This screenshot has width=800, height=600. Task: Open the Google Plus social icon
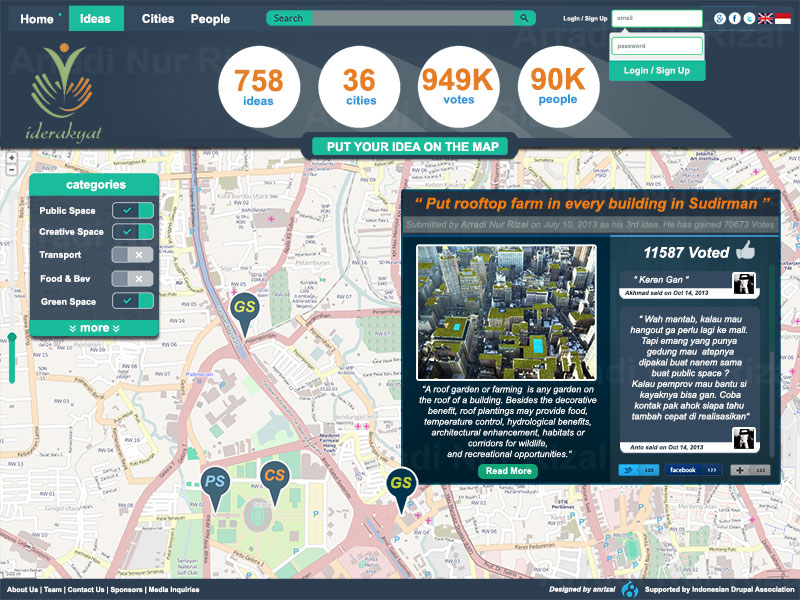tap(719, 19)
